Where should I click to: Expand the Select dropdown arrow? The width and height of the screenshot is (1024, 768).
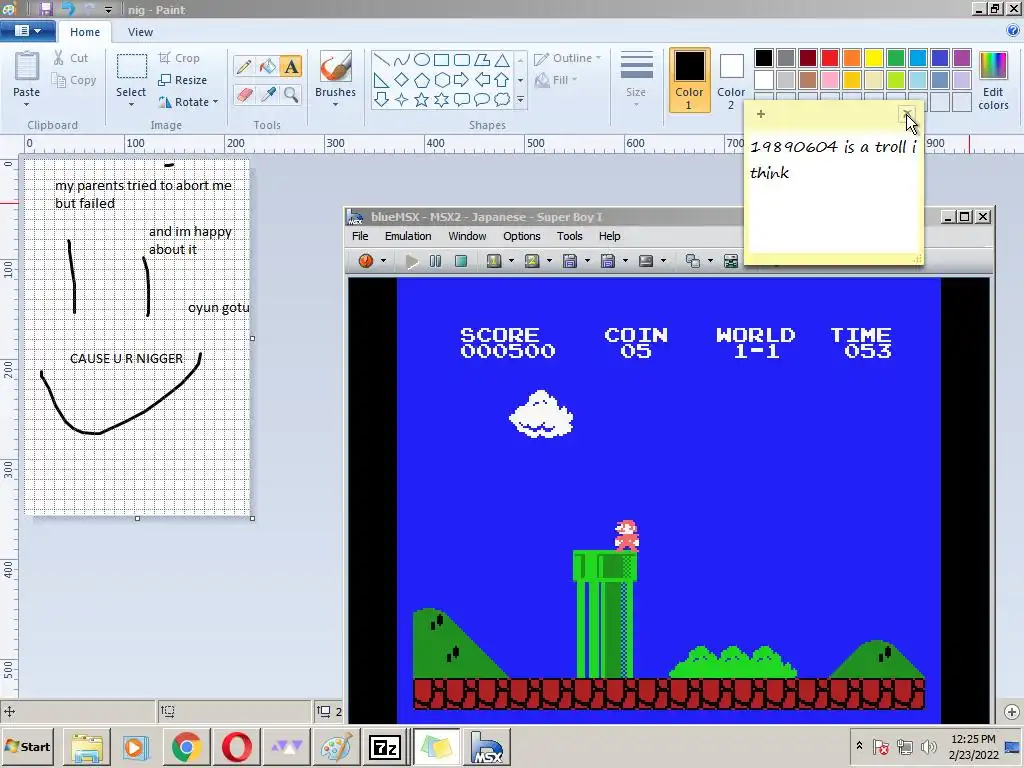[x=131, y=104]
